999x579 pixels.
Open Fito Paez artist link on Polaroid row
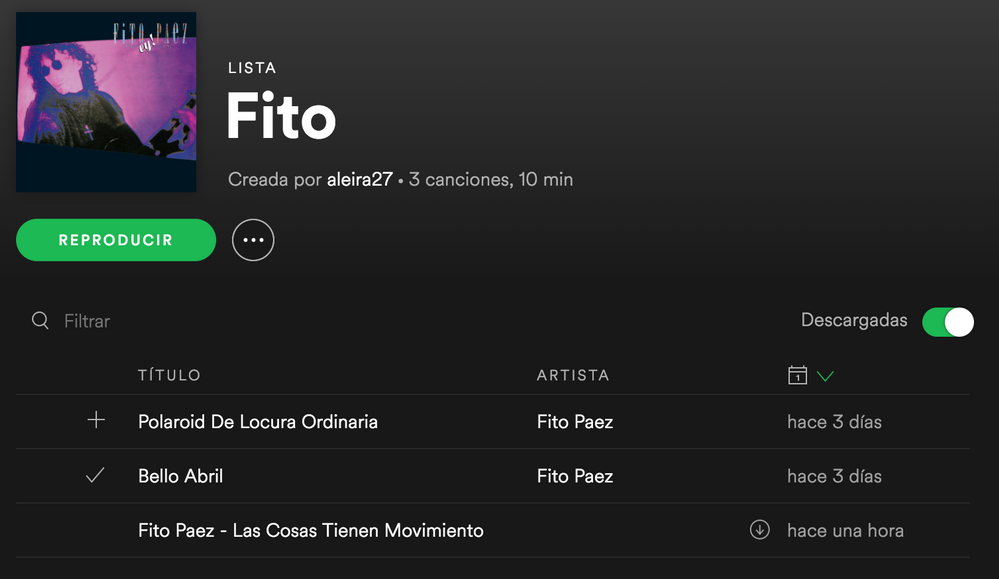[x=575, y=421]
